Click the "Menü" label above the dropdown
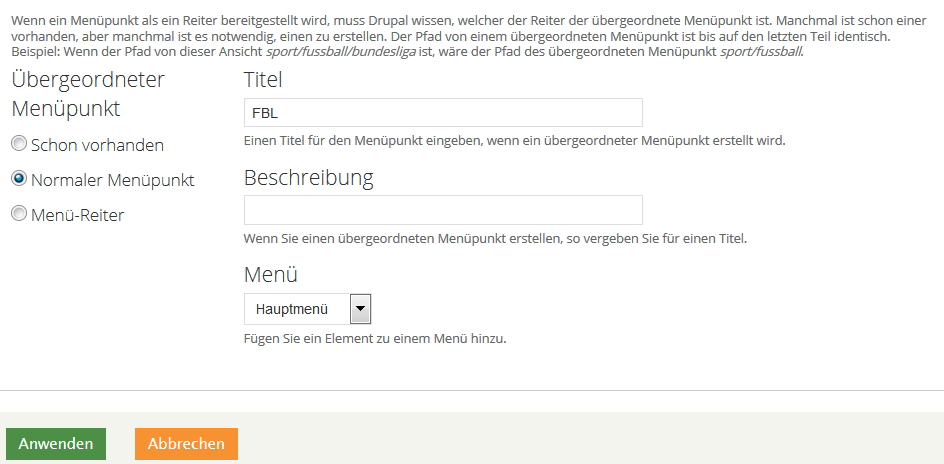The height and width of the screenshot is (464, 944). (x=271, y=274)
